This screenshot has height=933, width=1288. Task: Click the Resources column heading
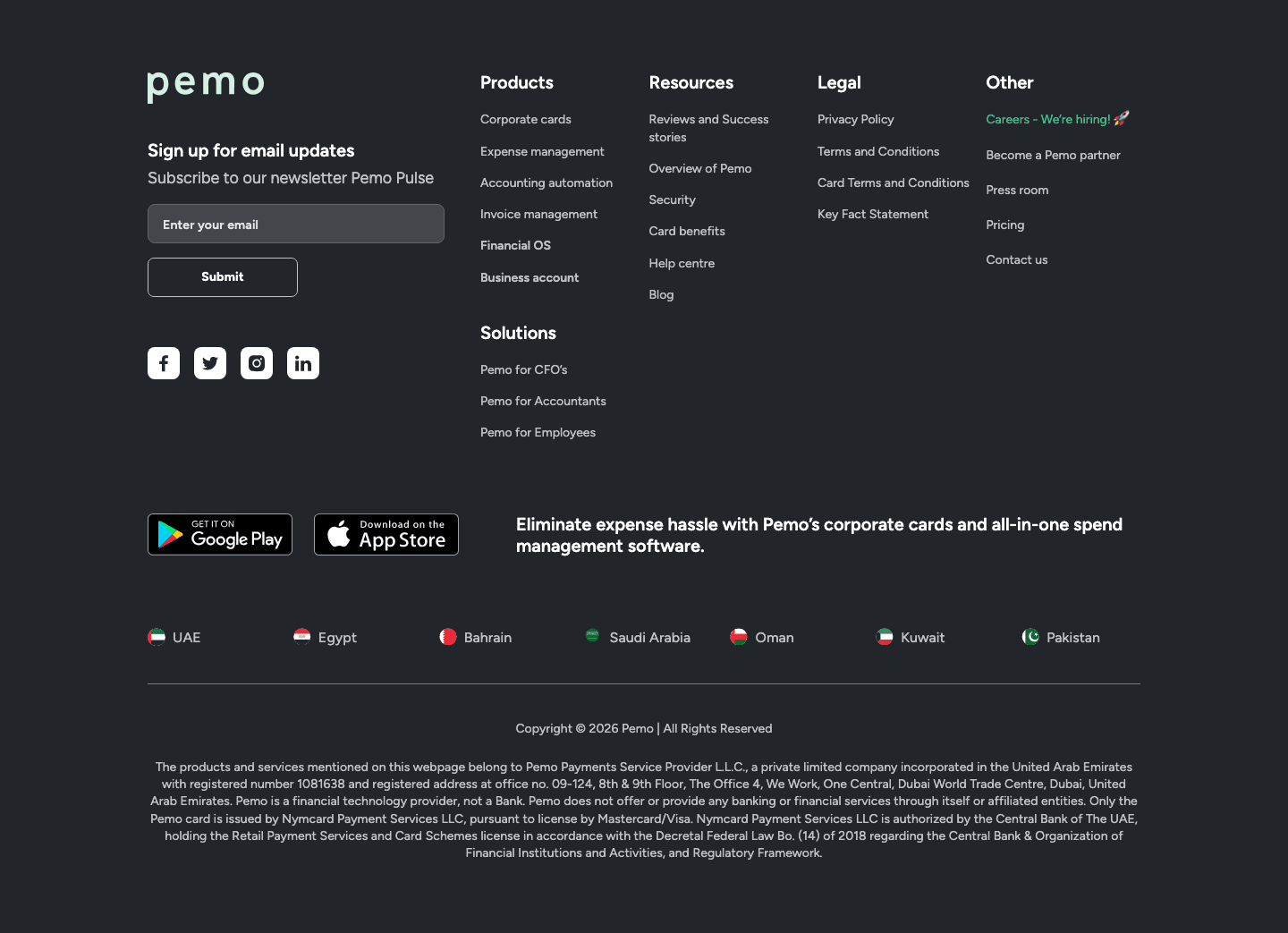(x=691, y=82)
